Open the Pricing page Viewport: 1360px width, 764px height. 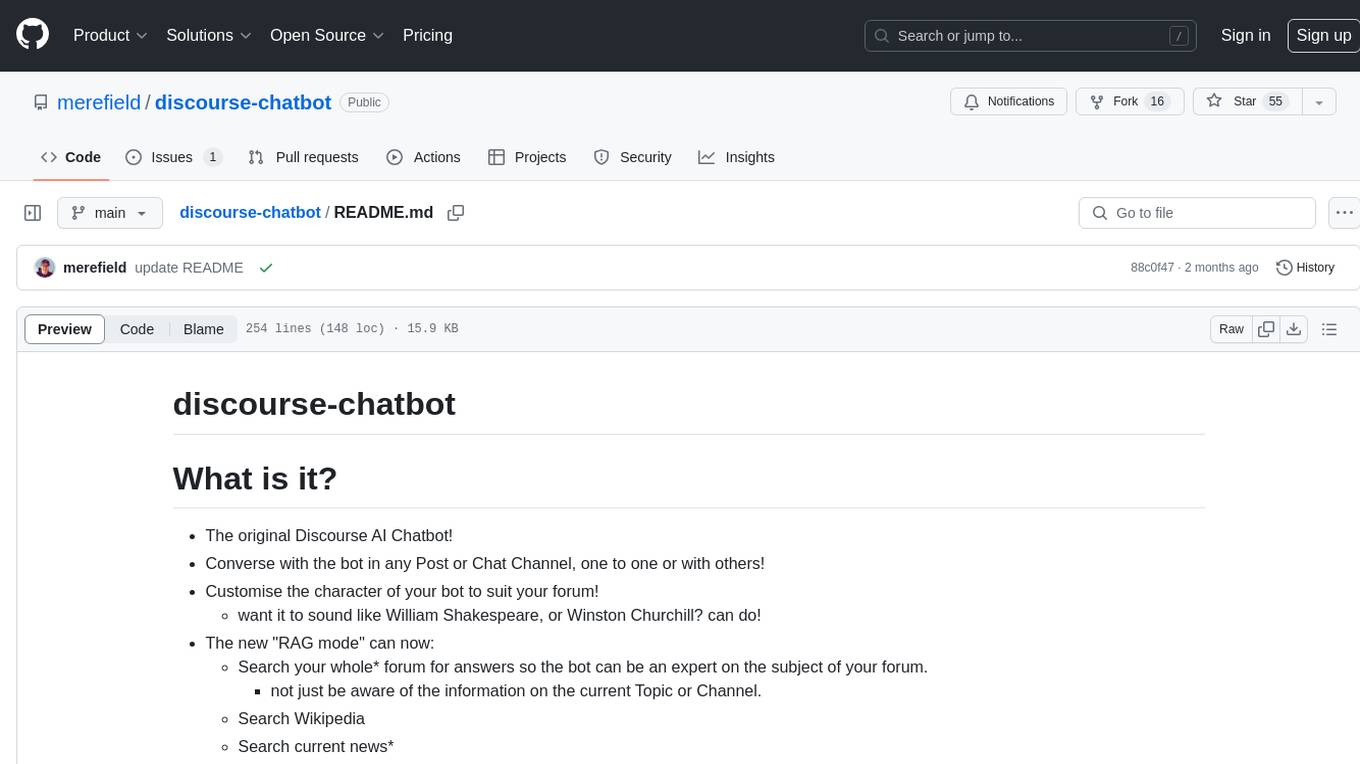[x=427, y=35]
